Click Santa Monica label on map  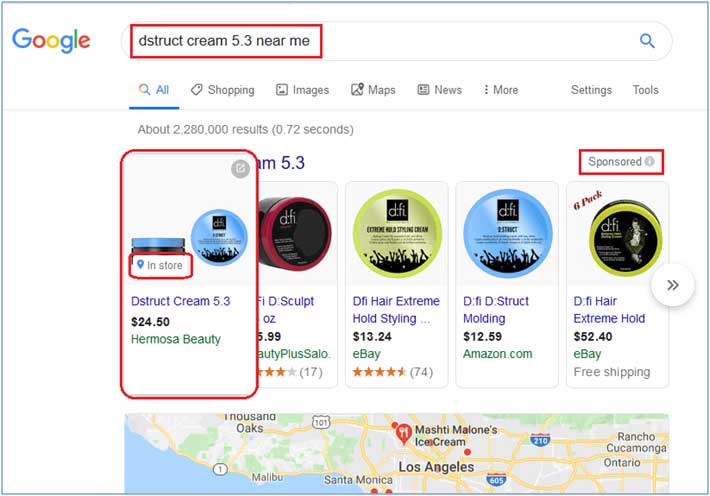click(x=358, y=480)
